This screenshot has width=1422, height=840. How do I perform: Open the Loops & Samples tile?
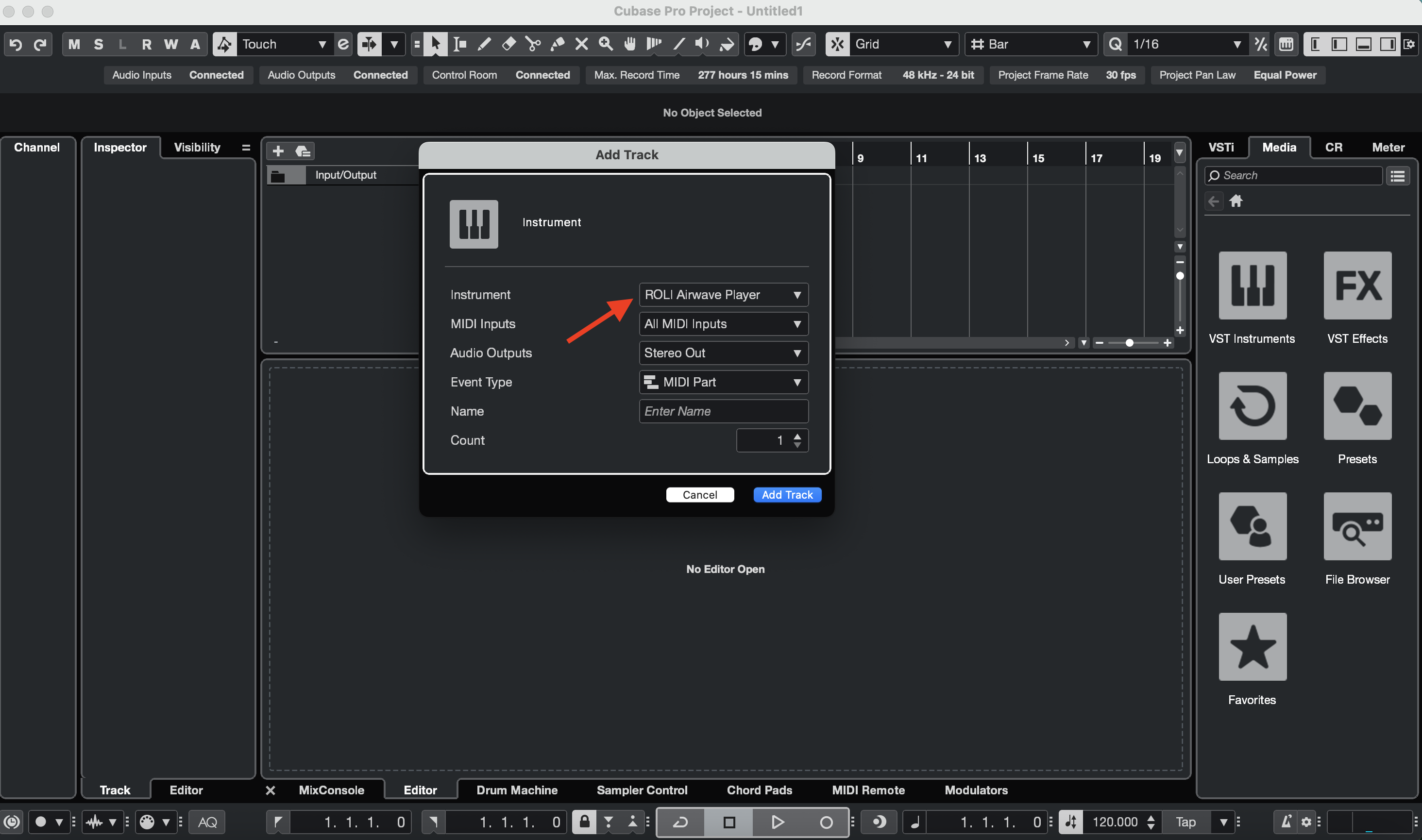(x=1252, y=406)
